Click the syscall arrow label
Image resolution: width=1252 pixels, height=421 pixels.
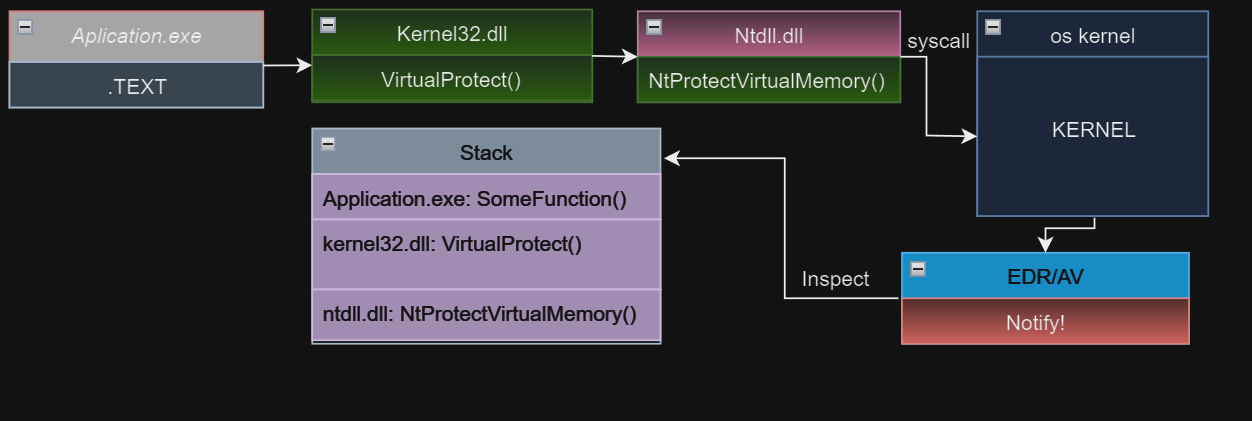point(938,42)
